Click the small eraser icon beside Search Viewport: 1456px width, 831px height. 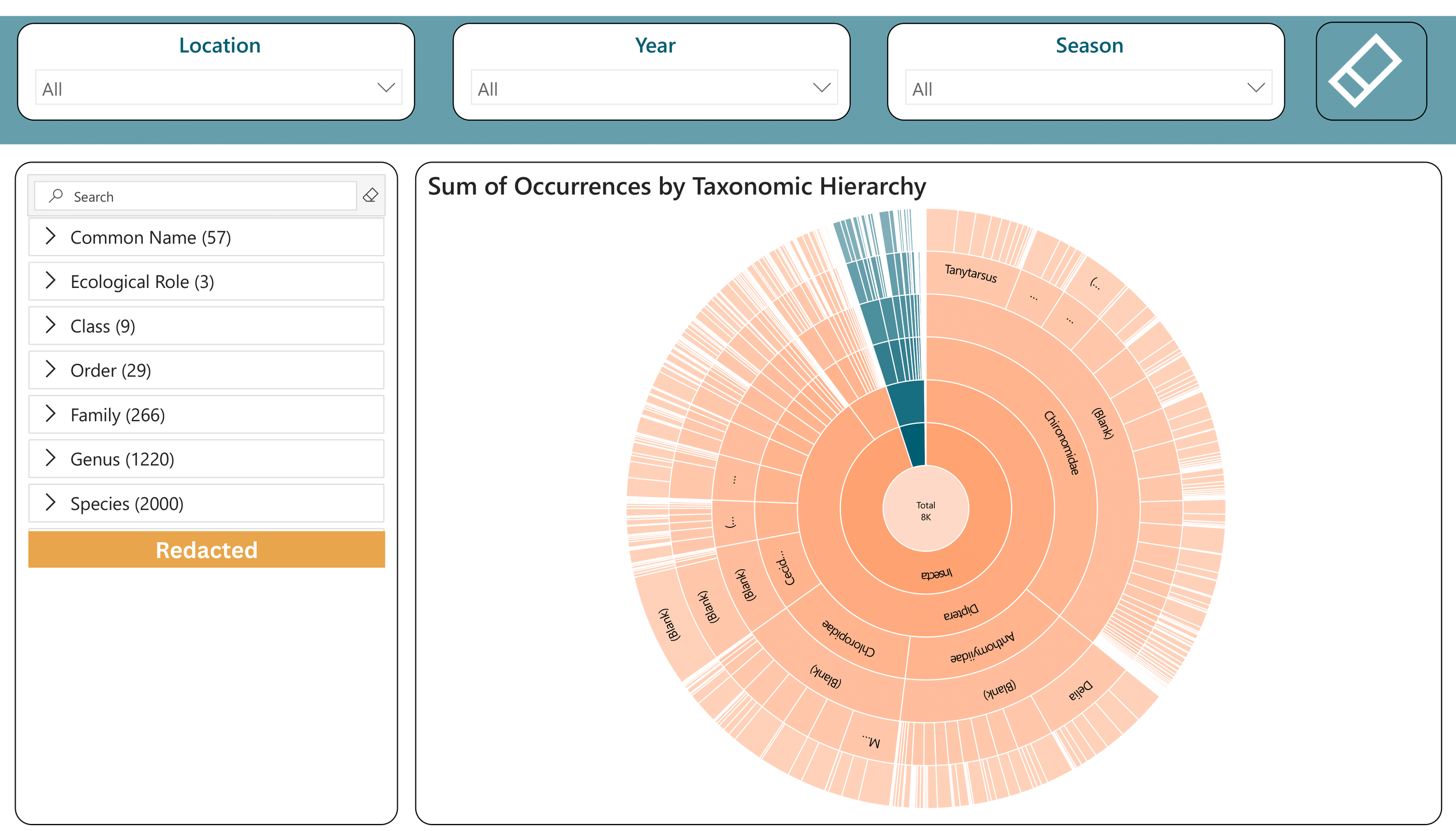coord(370,195)
